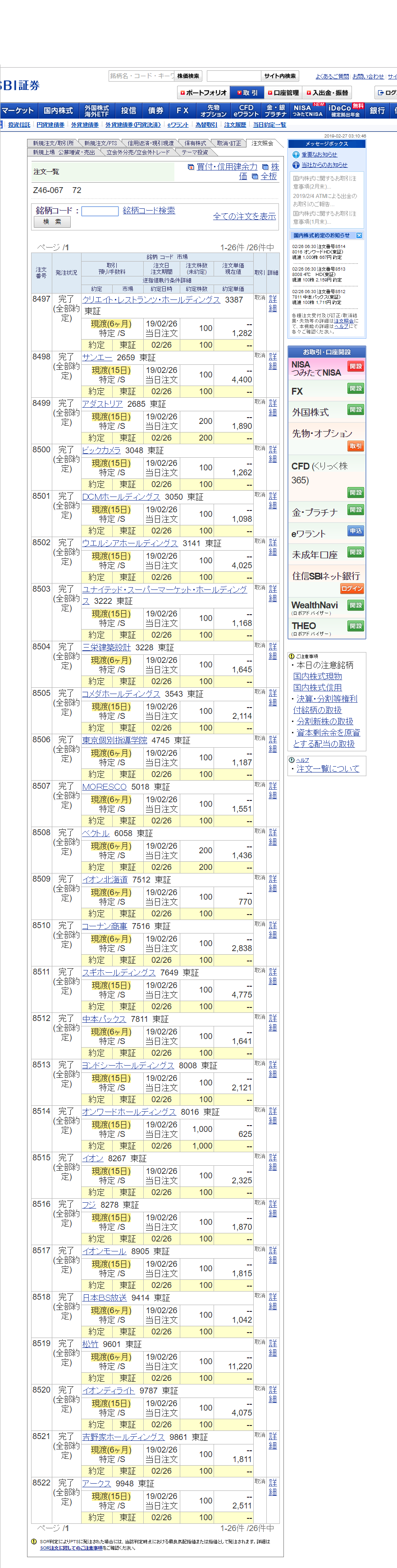This screenshot has height=1568, width=397.
Task: Click the info icon beside 重要なお知らせ
Action: pos(296,155)
